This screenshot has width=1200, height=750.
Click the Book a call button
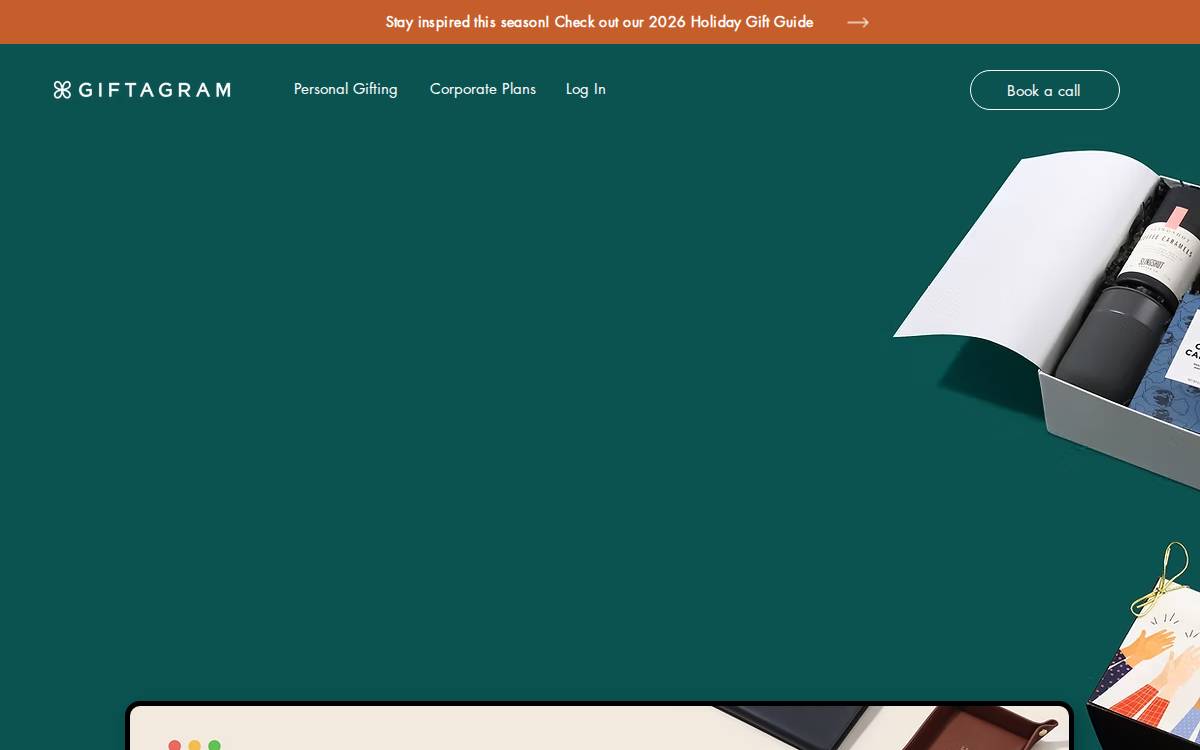point(1045,90)
